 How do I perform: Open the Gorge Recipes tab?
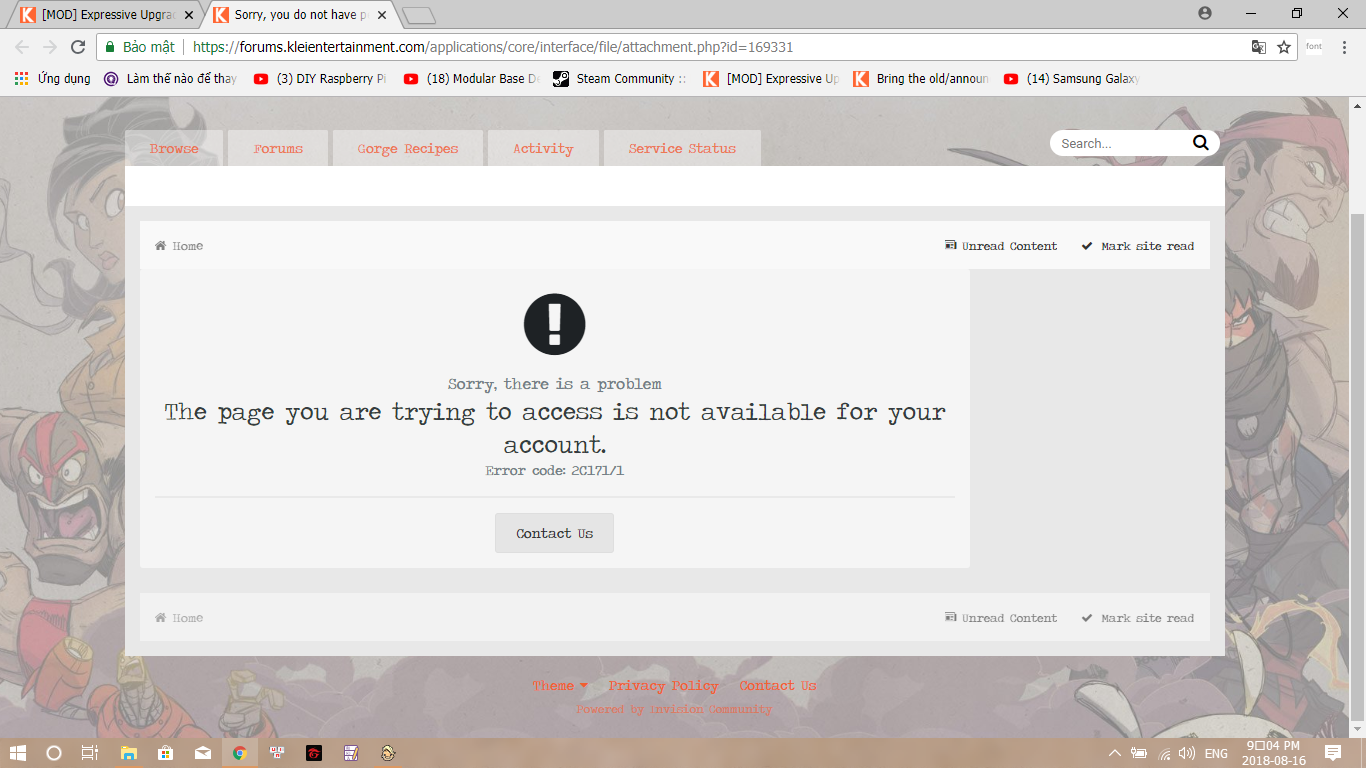pyautogui.click(x=408, y=149)
